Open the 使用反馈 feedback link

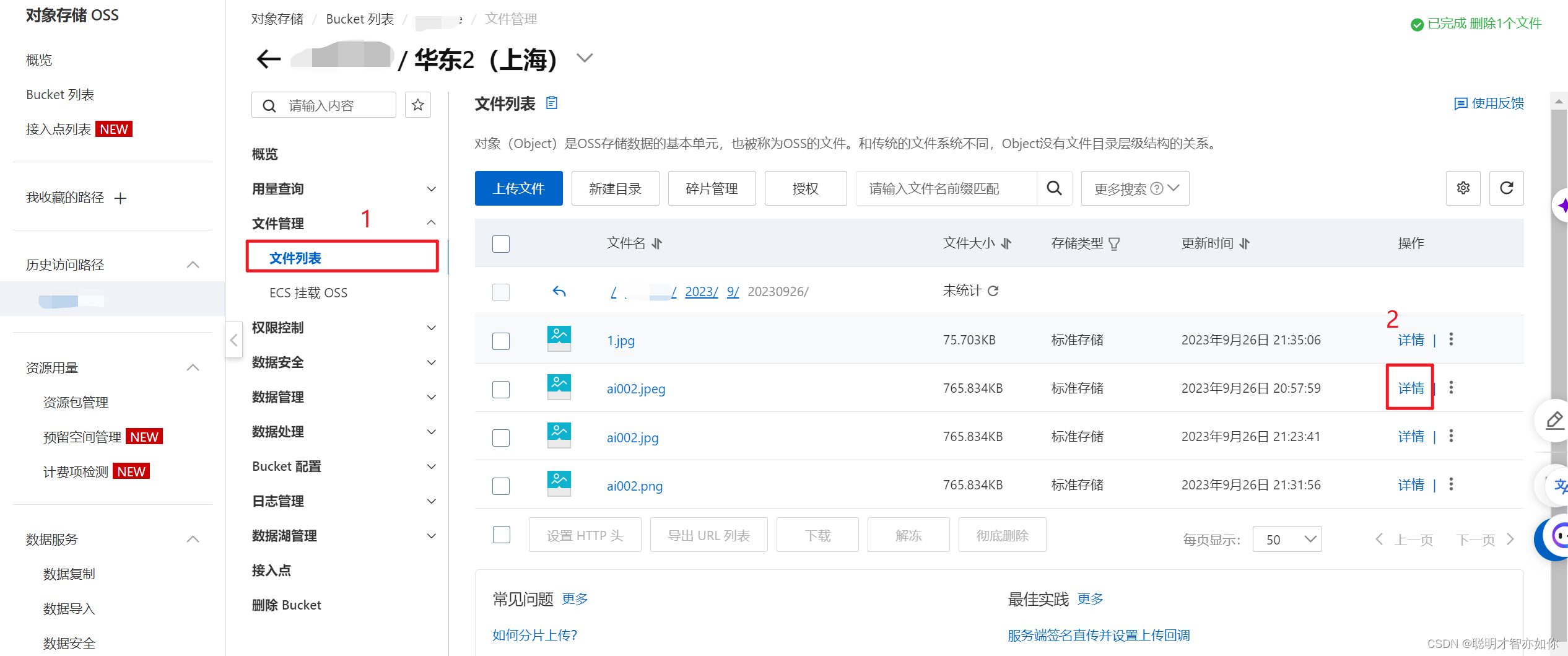pyautogui.click(x=1489, y=103)
